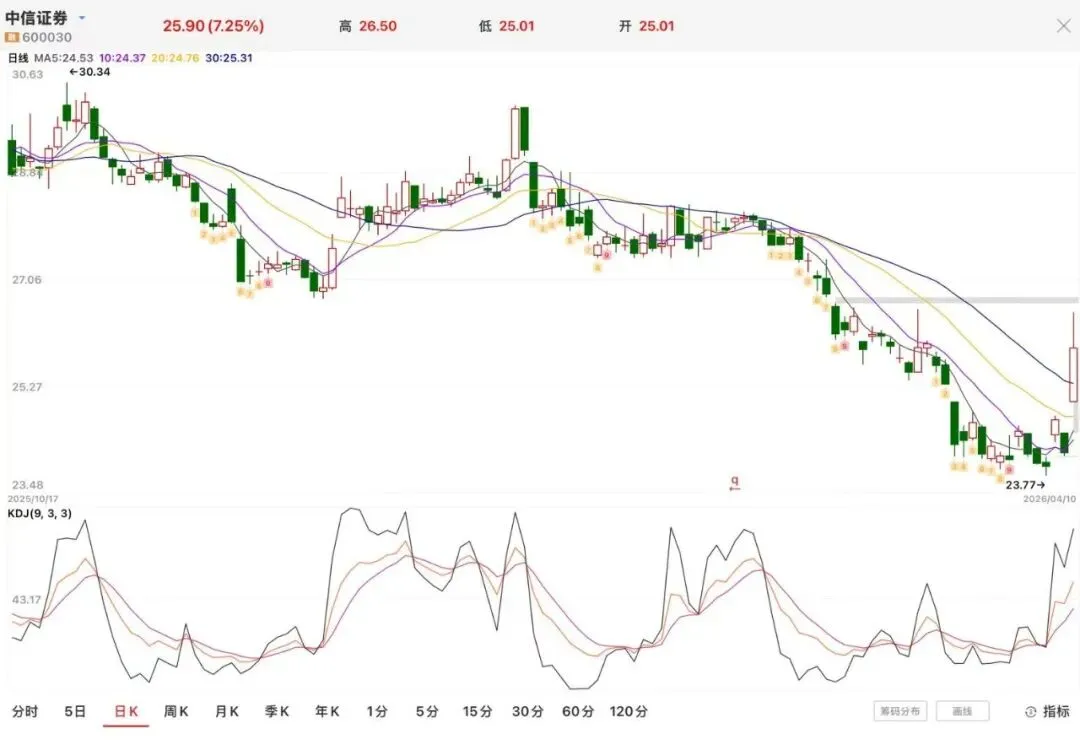
Task: Click the start date 2025/10/17
Action: 33,499
